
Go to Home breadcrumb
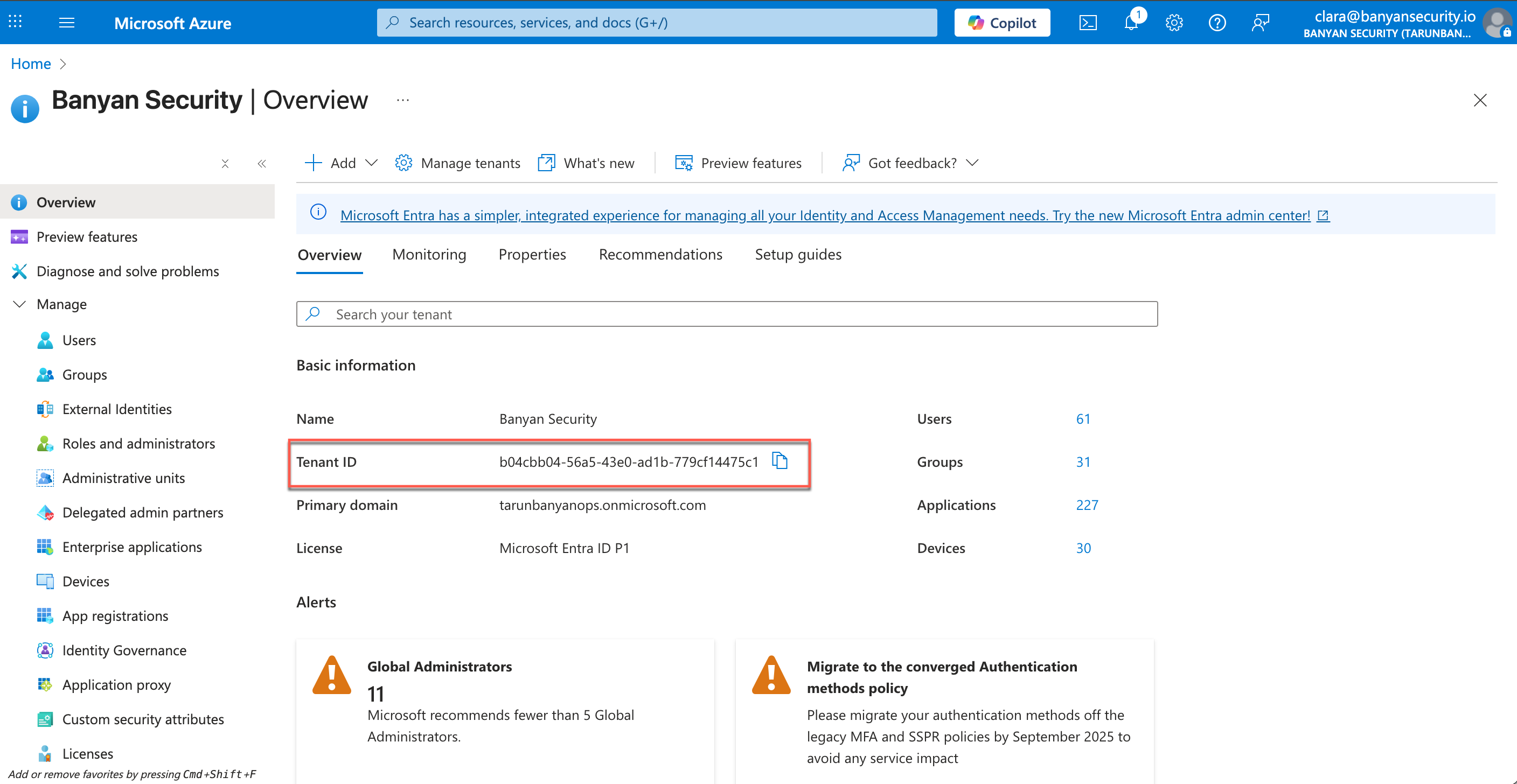click(31, 64)
